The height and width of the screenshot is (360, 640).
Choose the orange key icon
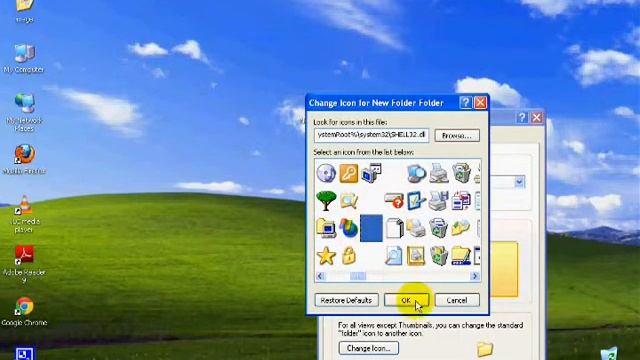[349, 173]
